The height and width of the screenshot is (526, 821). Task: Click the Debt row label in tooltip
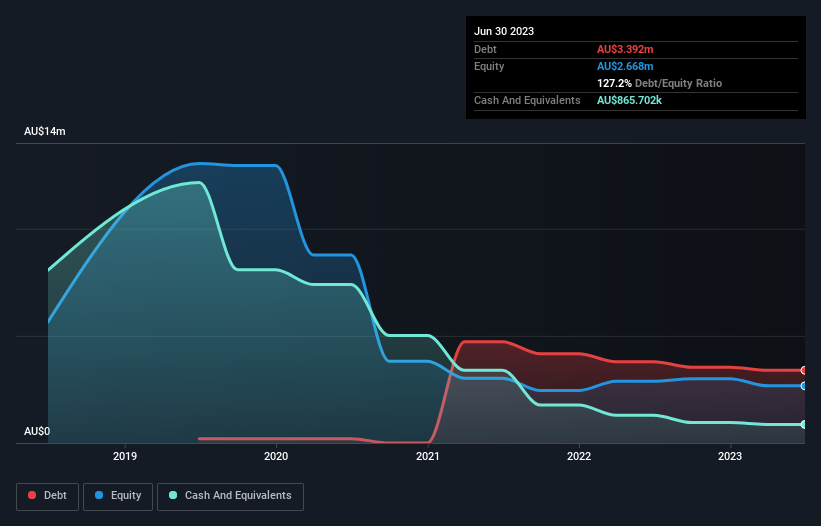coord(485,49)
